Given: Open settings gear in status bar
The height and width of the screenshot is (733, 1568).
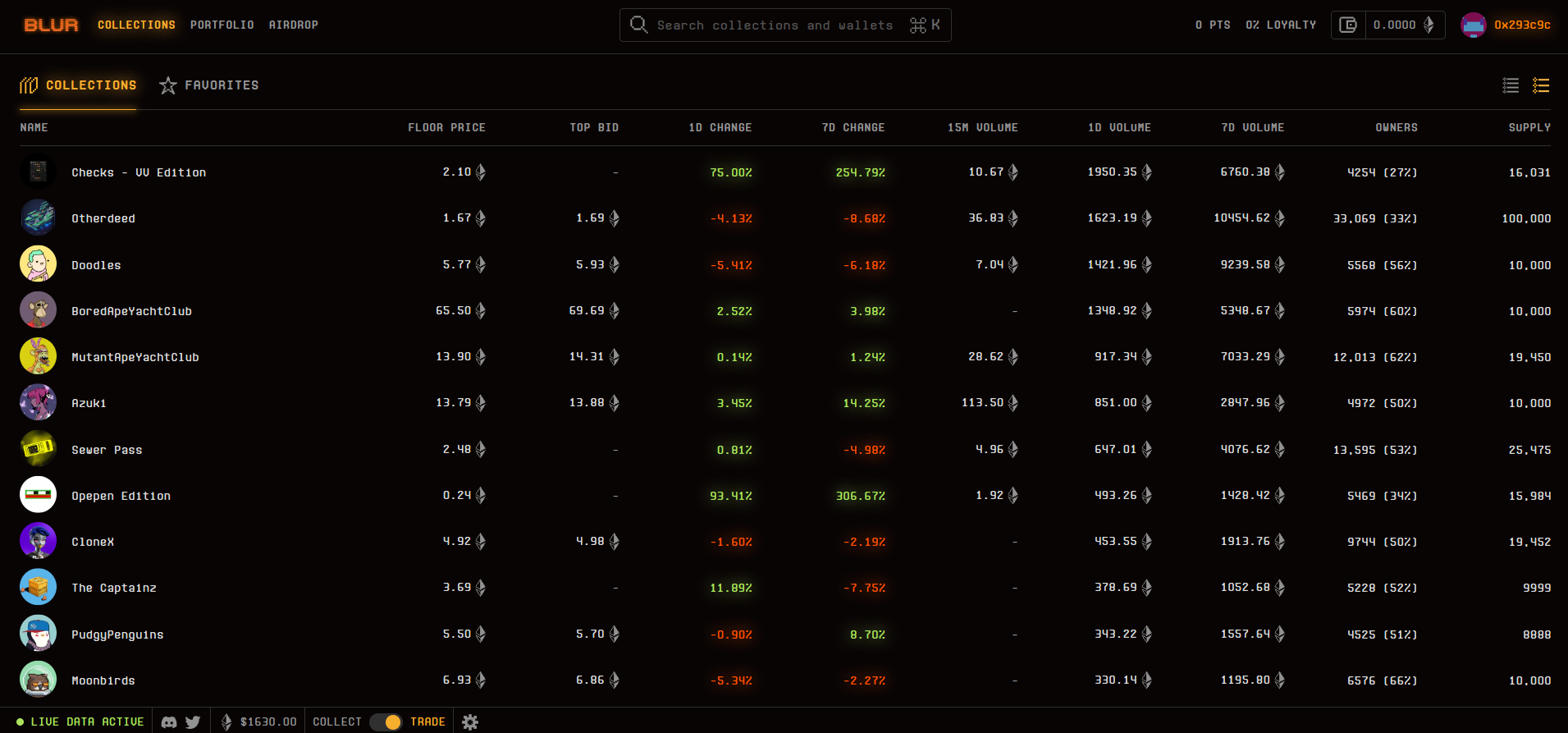Looking at the screenshot, I should click(470, 722).
